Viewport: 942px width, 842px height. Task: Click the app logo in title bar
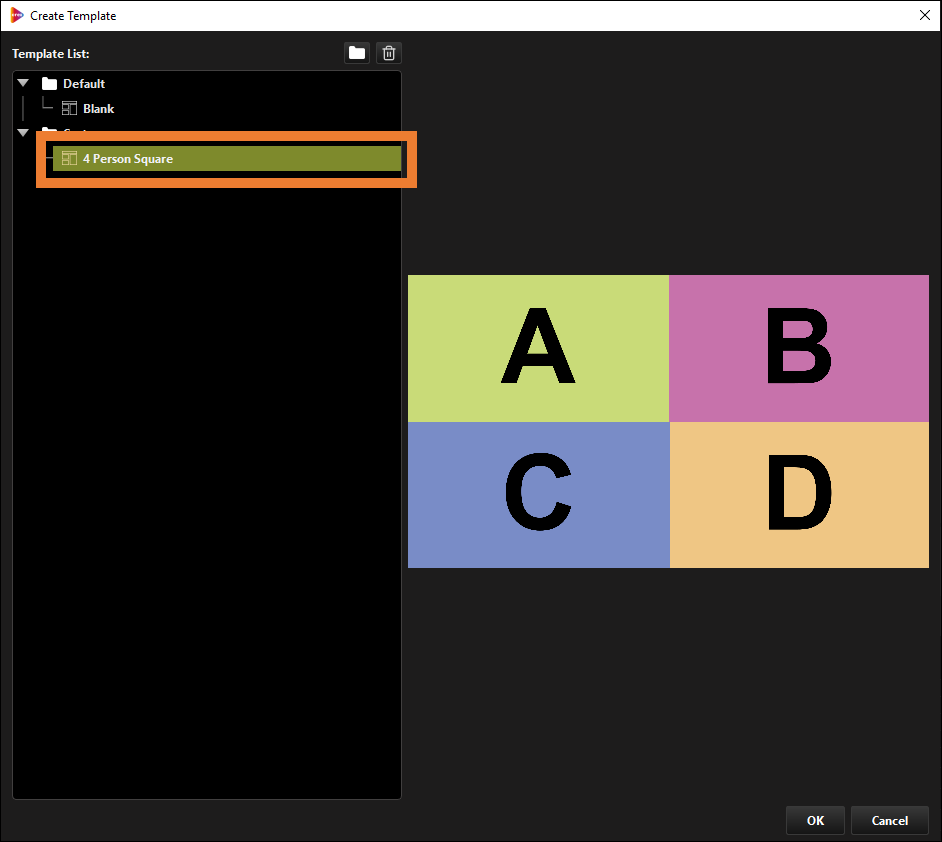[17, 16]
